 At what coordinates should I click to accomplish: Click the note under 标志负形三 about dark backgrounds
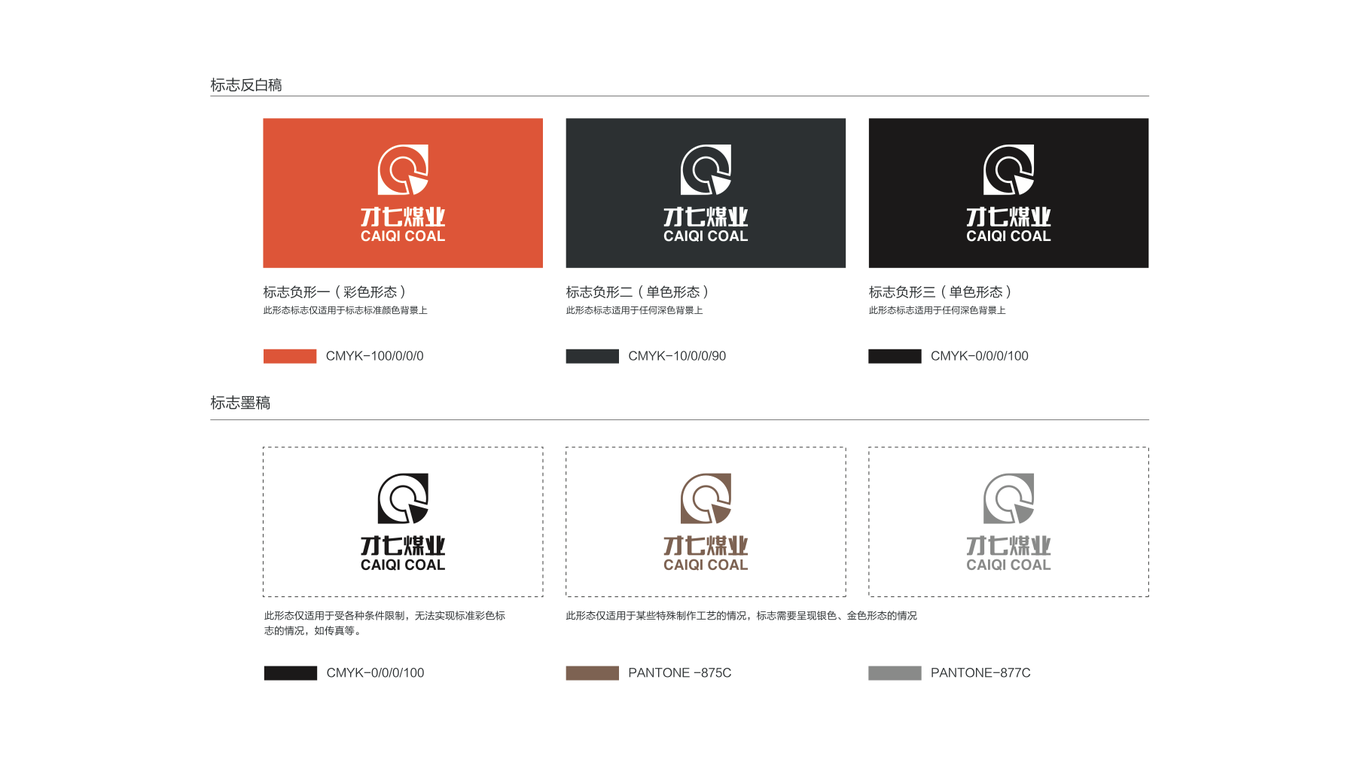click(937, 311)
